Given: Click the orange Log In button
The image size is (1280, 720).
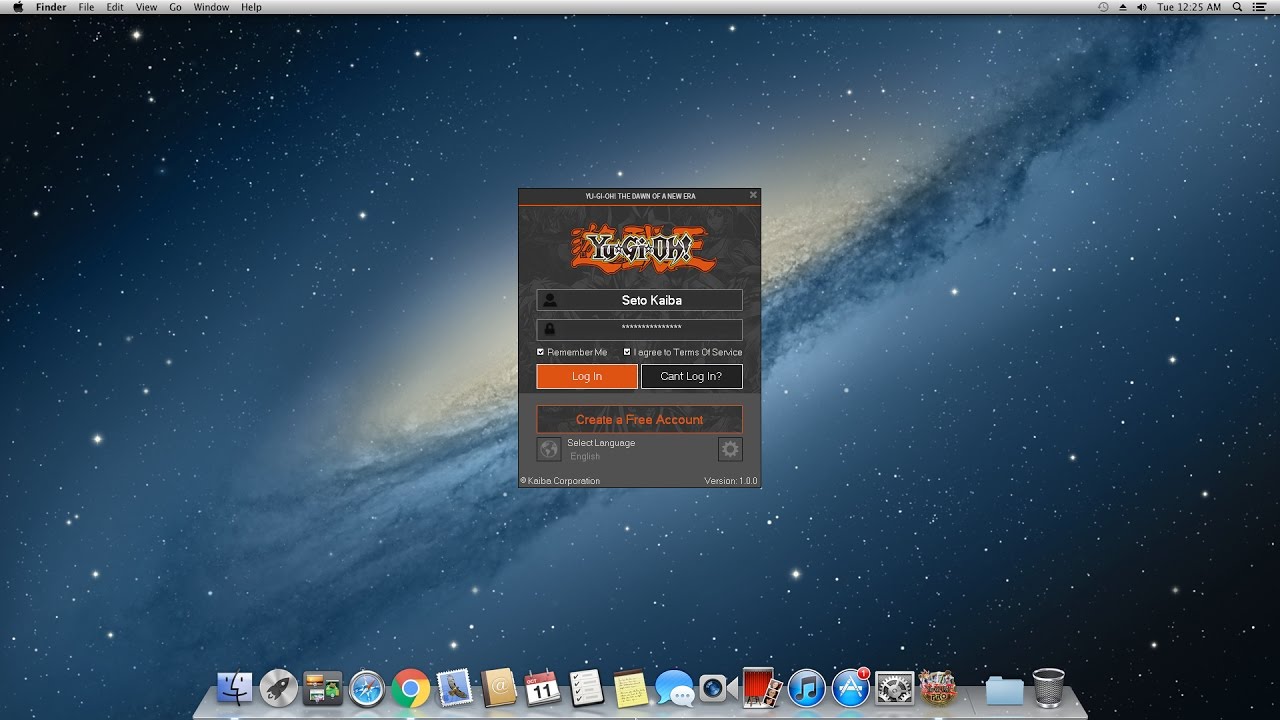Looking at the screenshot, I should click(587, 376).
